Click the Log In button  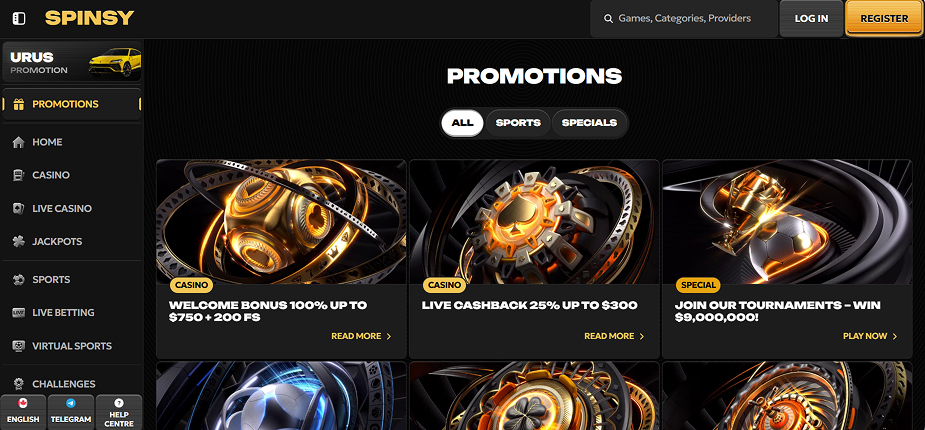(811, 18)
